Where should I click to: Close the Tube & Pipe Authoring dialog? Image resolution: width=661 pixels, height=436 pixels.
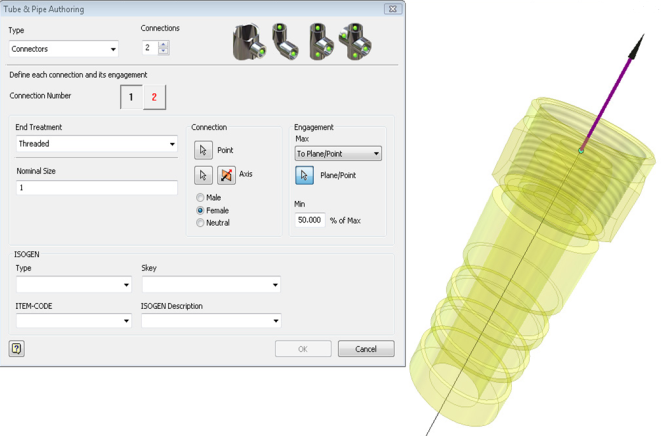coord(392,9)
